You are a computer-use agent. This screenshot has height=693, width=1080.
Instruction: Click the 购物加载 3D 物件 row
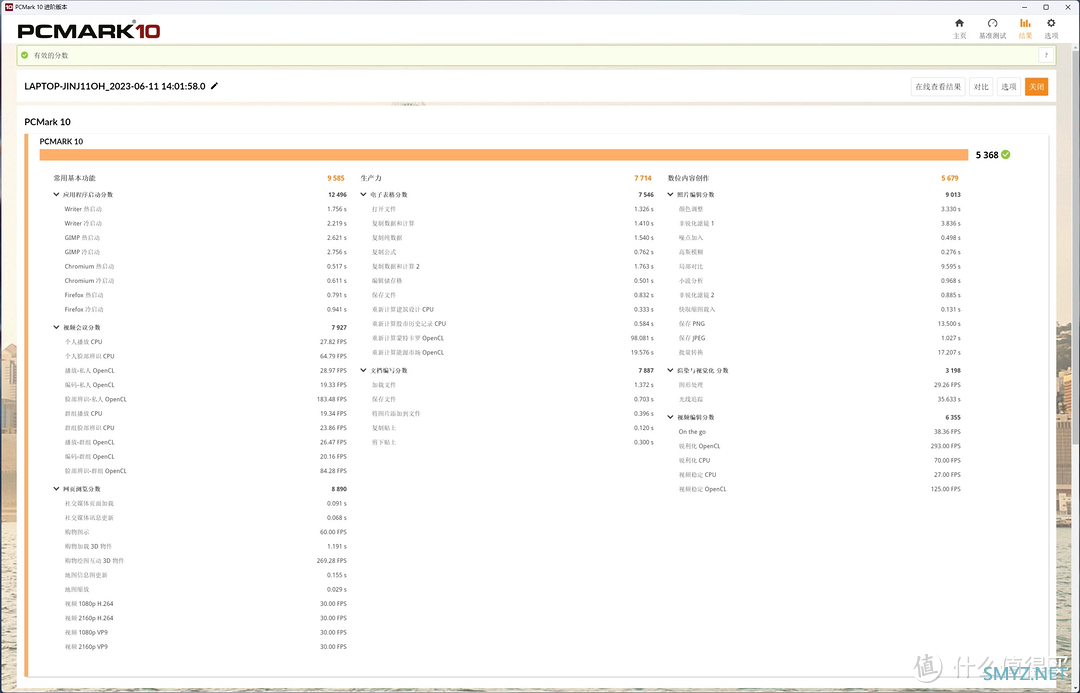[x=205, y=546]
